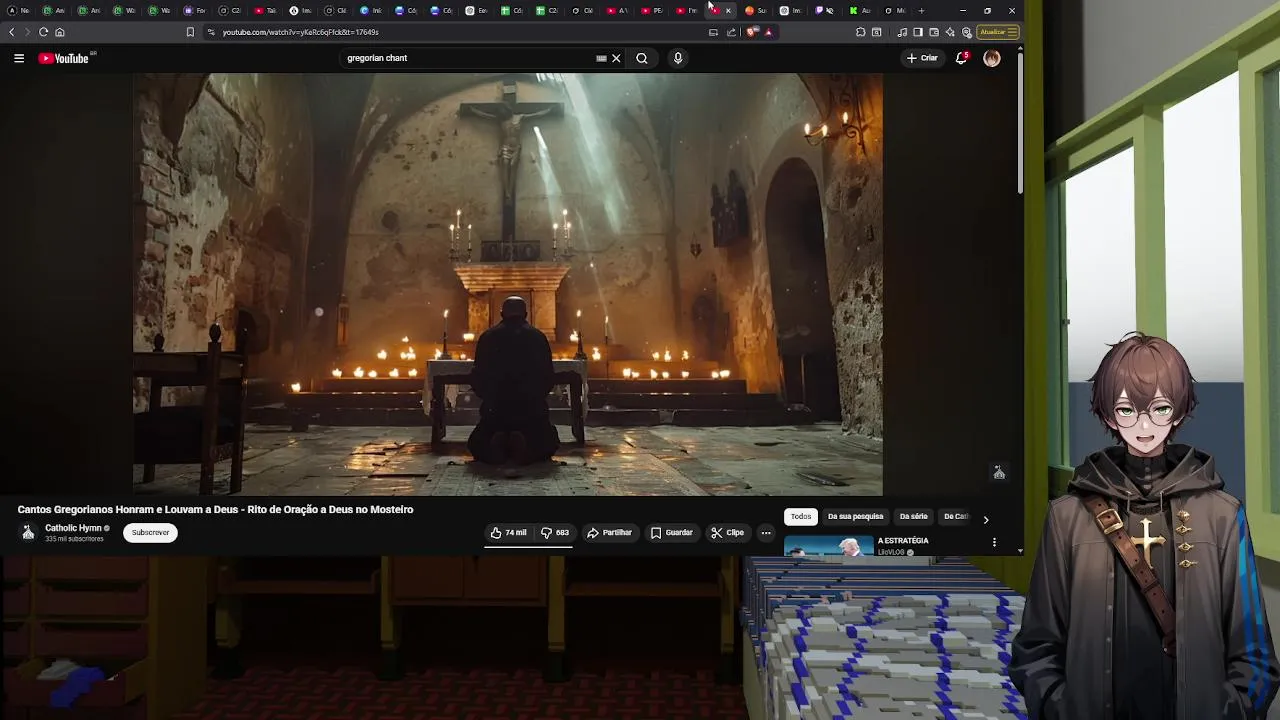Viewport: 1280px width, 720px height.
Task: Reload the page
Action: point(43,32)
